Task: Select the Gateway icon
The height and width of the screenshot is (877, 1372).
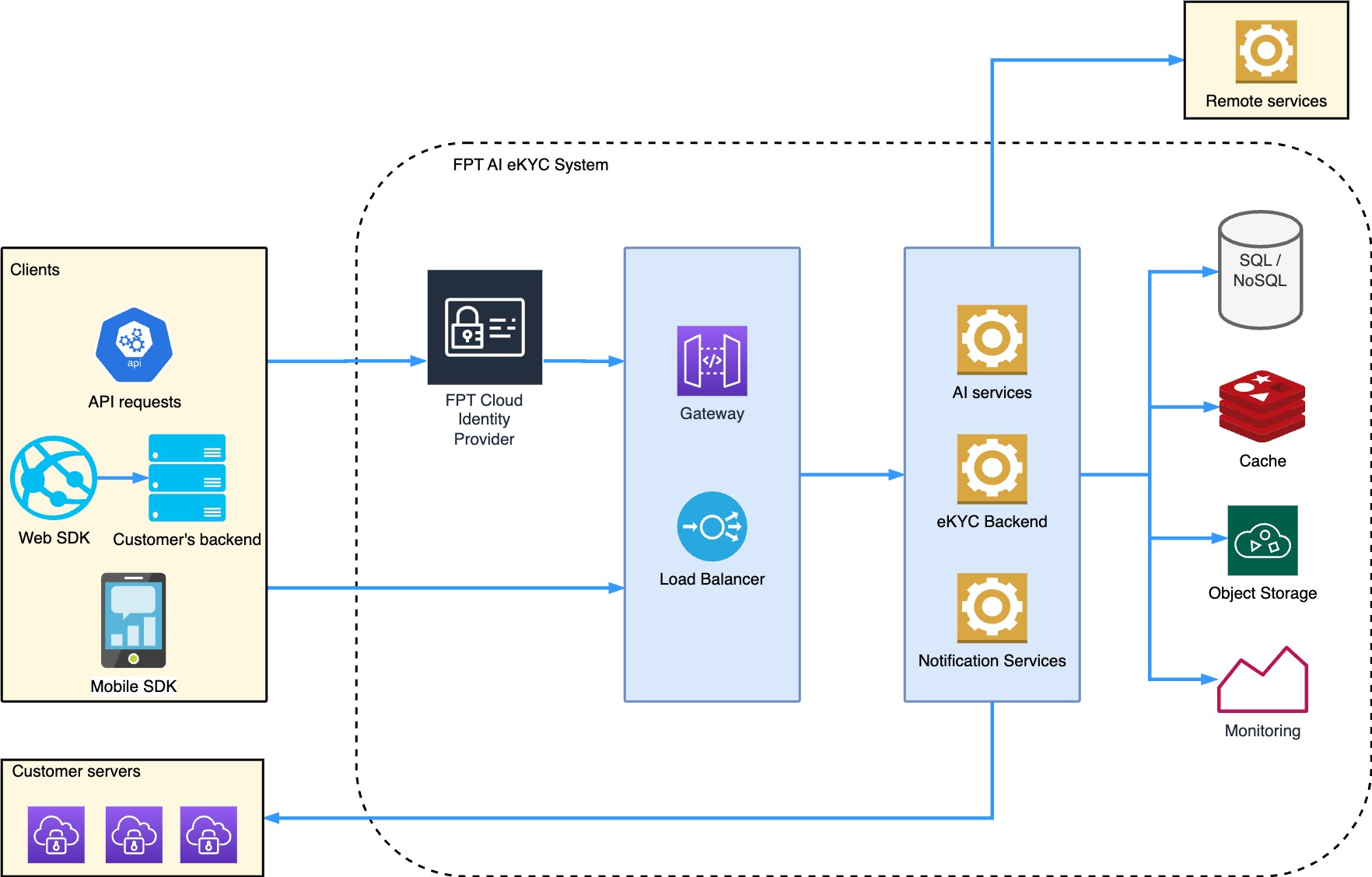Action: point(712,361)
